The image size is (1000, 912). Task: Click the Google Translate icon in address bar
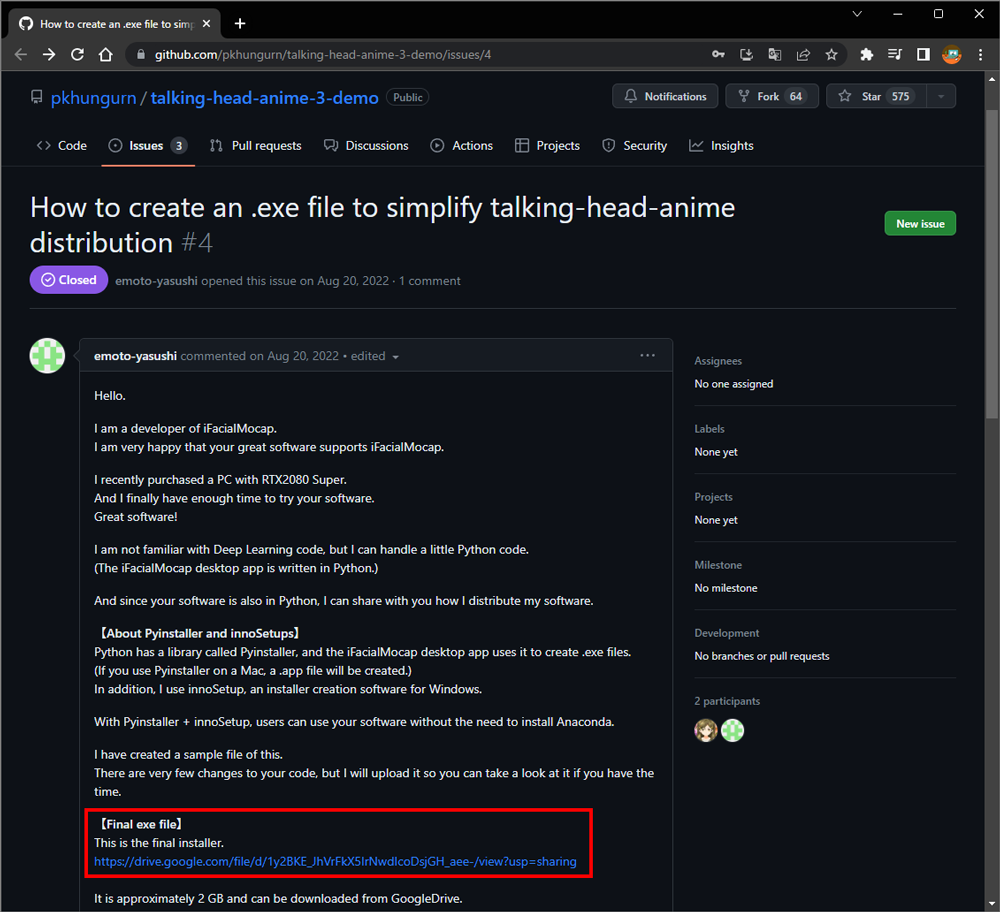click(775, 55)
